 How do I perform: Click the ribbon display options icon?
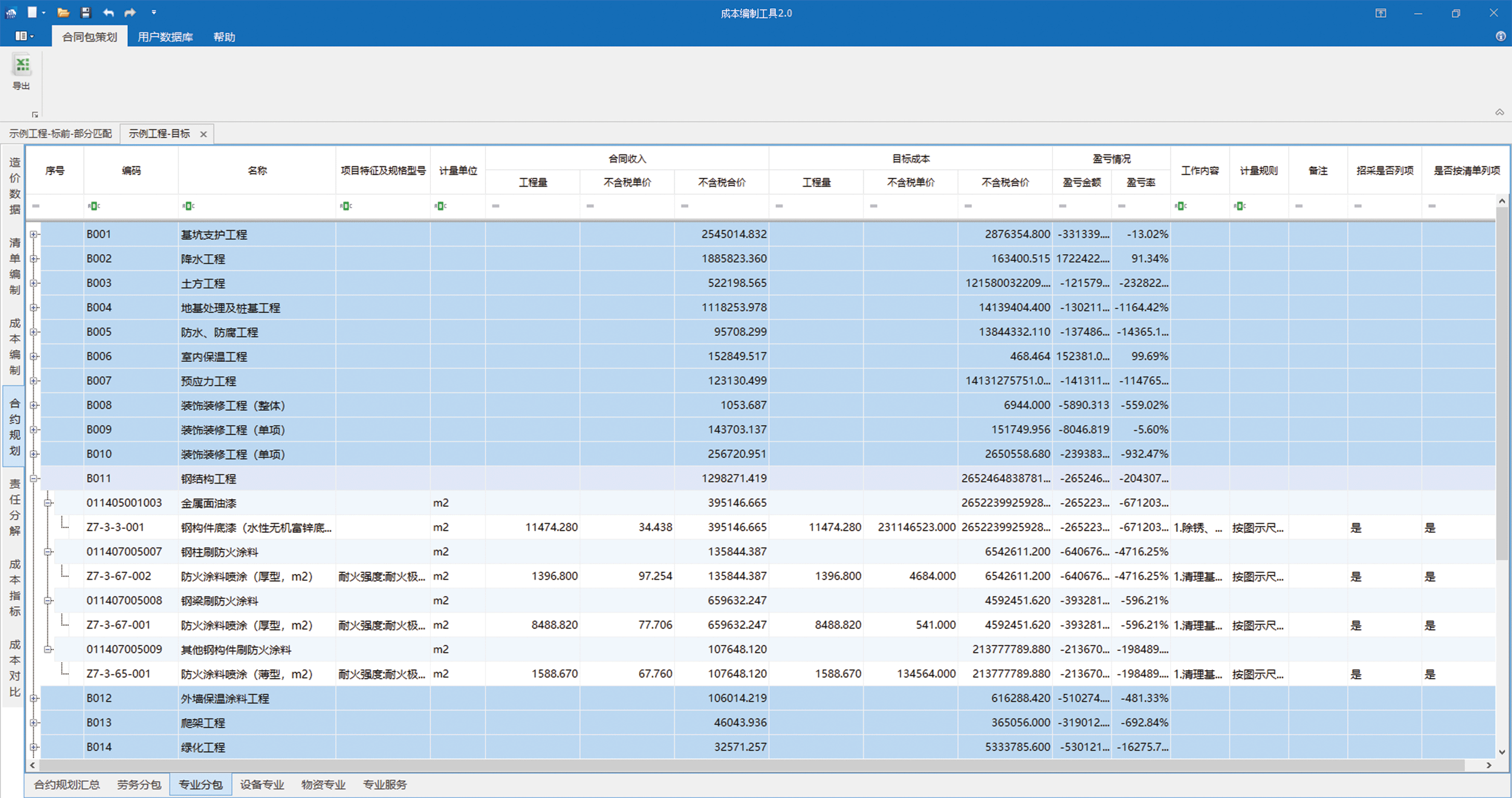[x=1380, y=13]
